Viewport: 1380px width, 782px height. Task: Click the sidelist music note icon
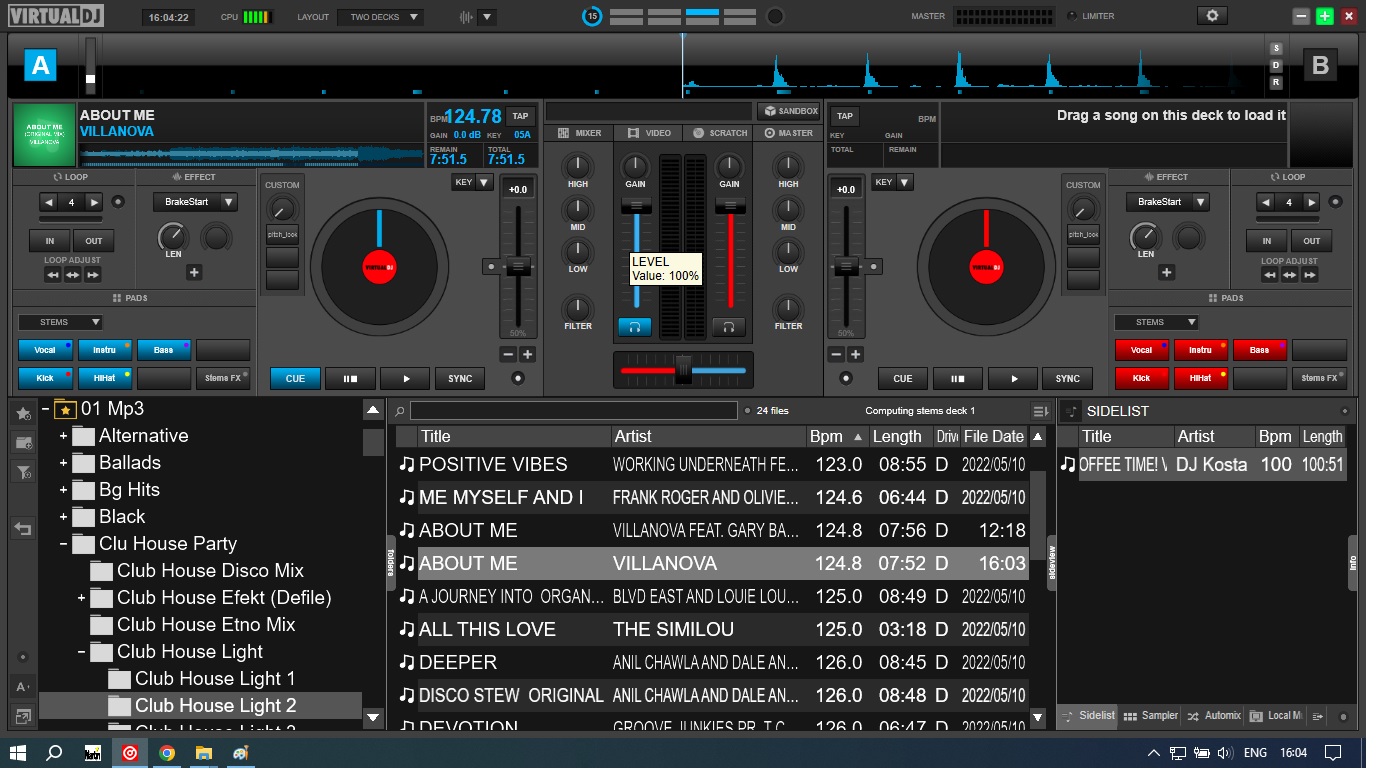(x=1071, y=411)
